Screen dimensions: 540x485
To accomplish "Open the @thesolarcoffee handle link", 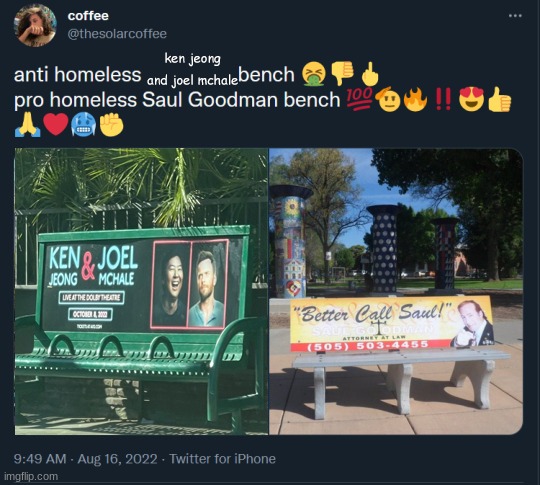I will 117,34.
